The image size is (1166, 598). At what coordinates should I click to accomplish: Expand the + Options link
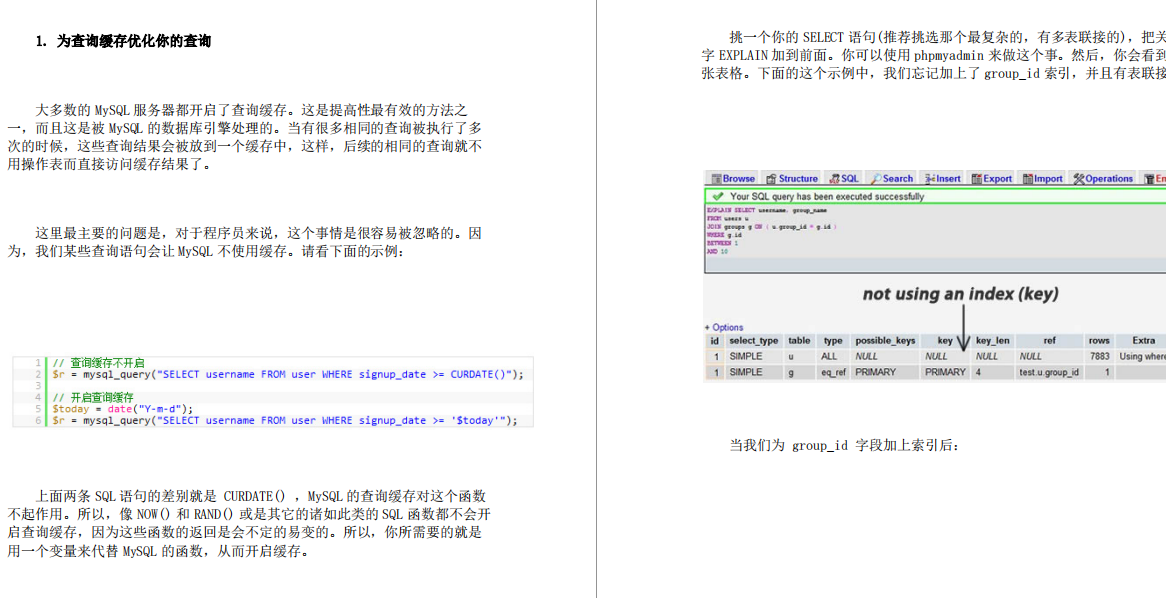[x=724, y=327]
